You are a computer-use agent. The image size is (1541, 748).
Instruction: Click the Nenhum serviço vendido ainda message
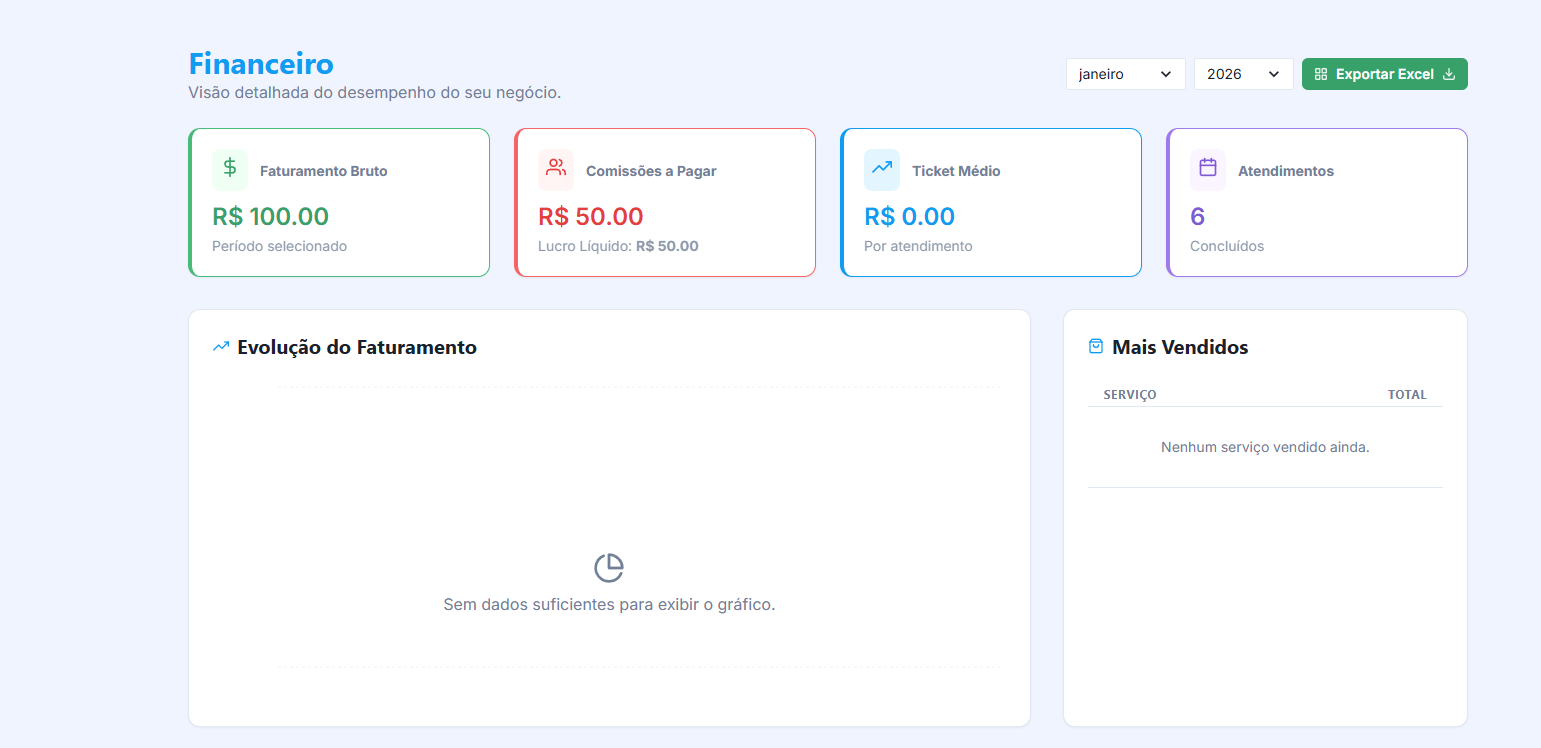point(1264,447)
